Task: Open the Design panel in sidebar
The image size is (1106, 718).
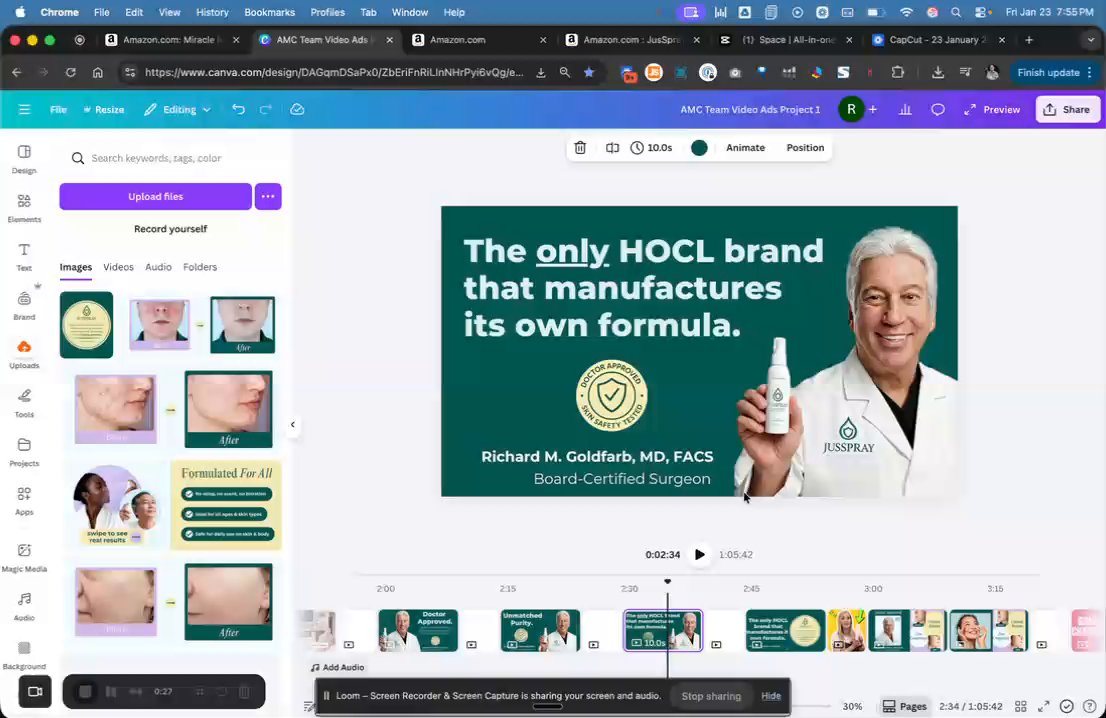Action: coord(24,159)
